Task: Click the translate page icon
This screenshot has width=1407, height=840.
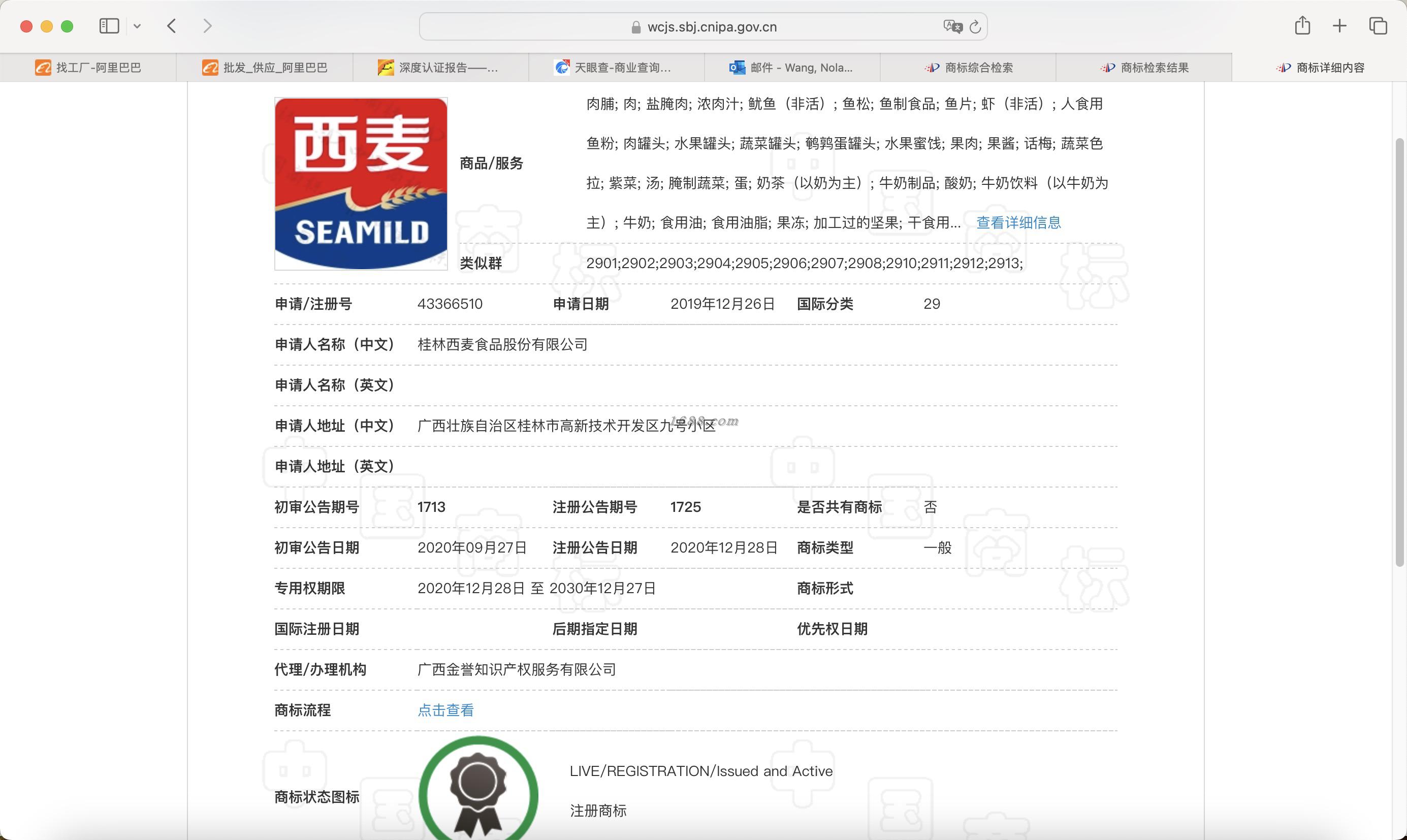Action: (952, 26)
